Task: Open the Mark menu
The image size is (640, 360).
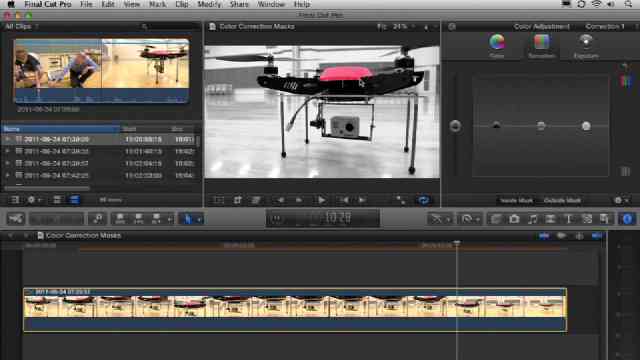Action: 158,4
